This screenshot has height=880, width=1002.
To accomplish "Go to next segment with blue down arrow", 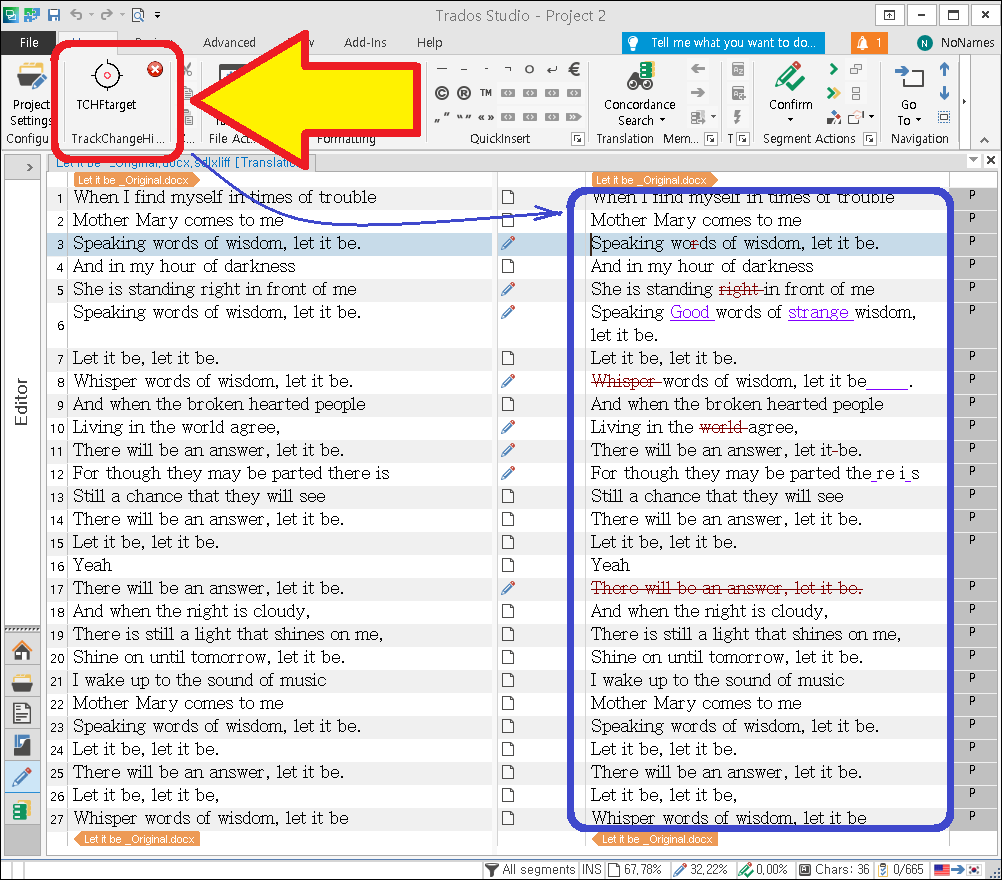I will tap(944, 93).
